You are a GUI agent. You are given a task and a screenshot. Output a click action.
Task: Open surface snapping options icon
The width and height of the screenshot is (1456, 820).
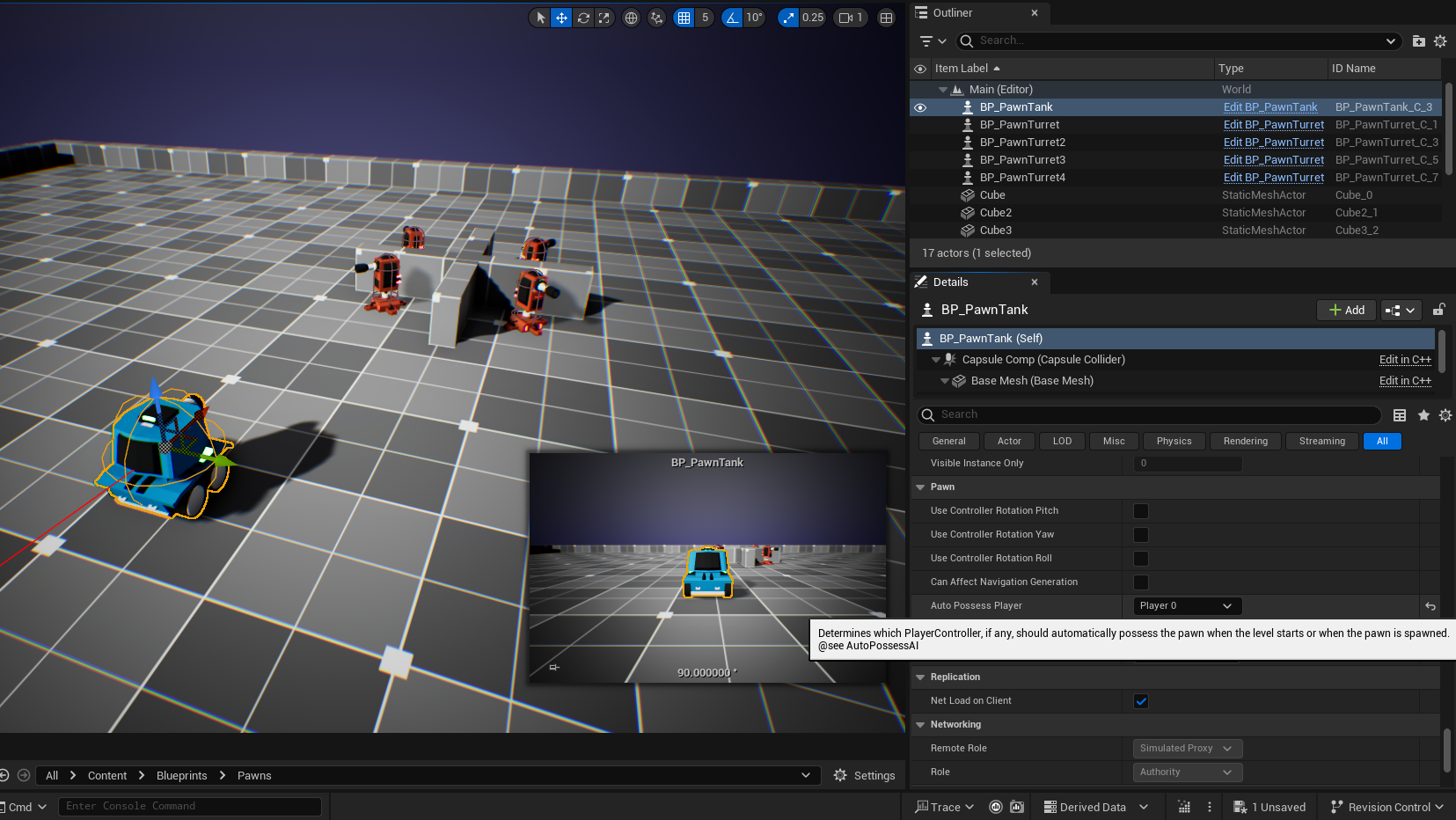pos(656,18)
